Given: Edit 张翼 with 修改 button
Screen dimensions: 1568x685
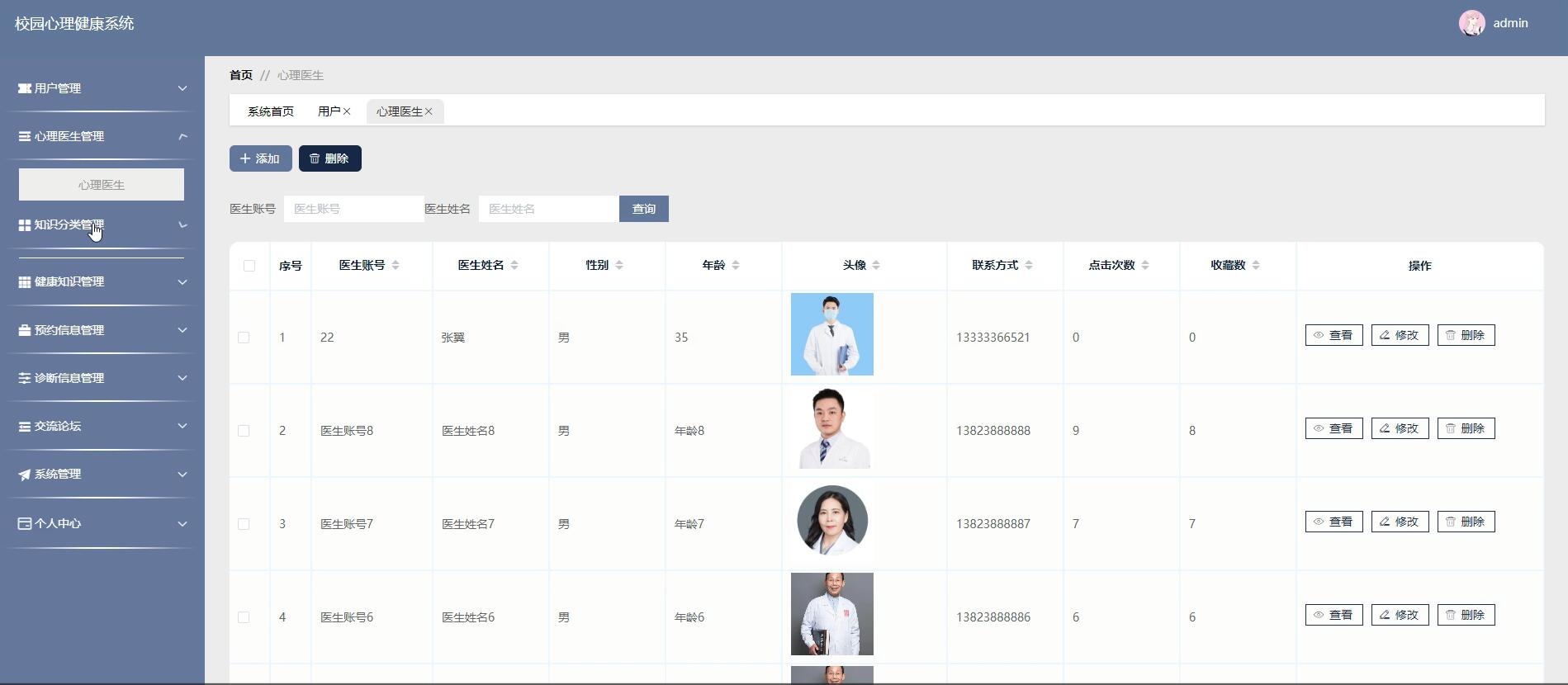Looking at the screenshot, I should click(1400, 335).
